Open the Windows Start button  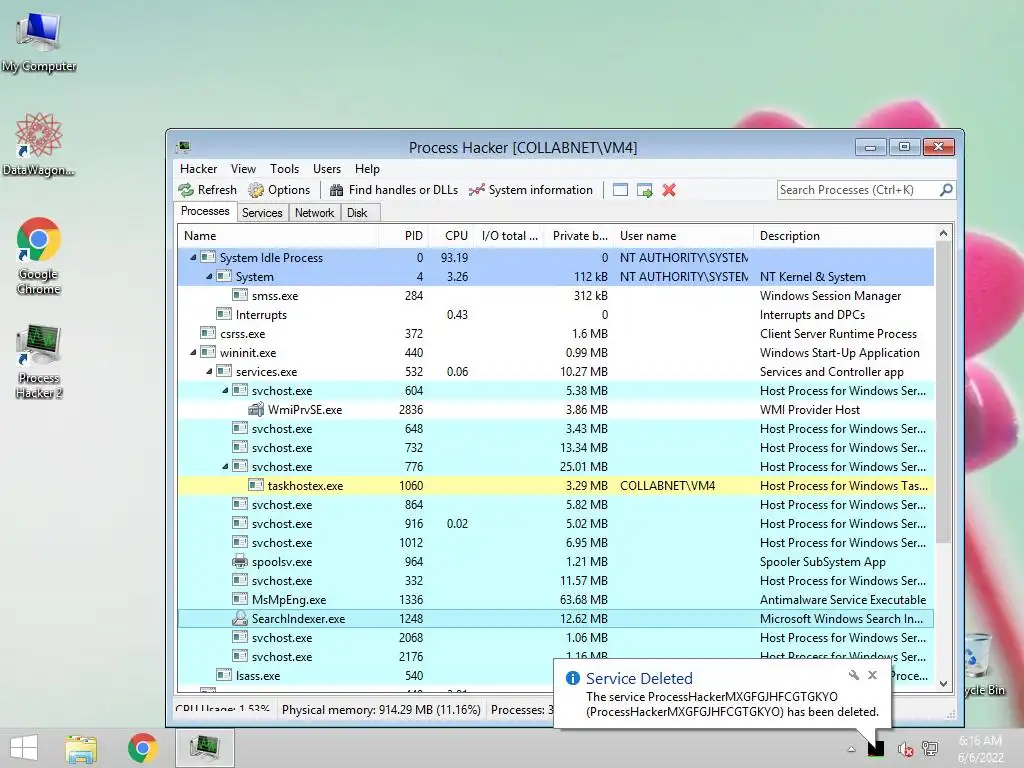(x=24, y=748)
